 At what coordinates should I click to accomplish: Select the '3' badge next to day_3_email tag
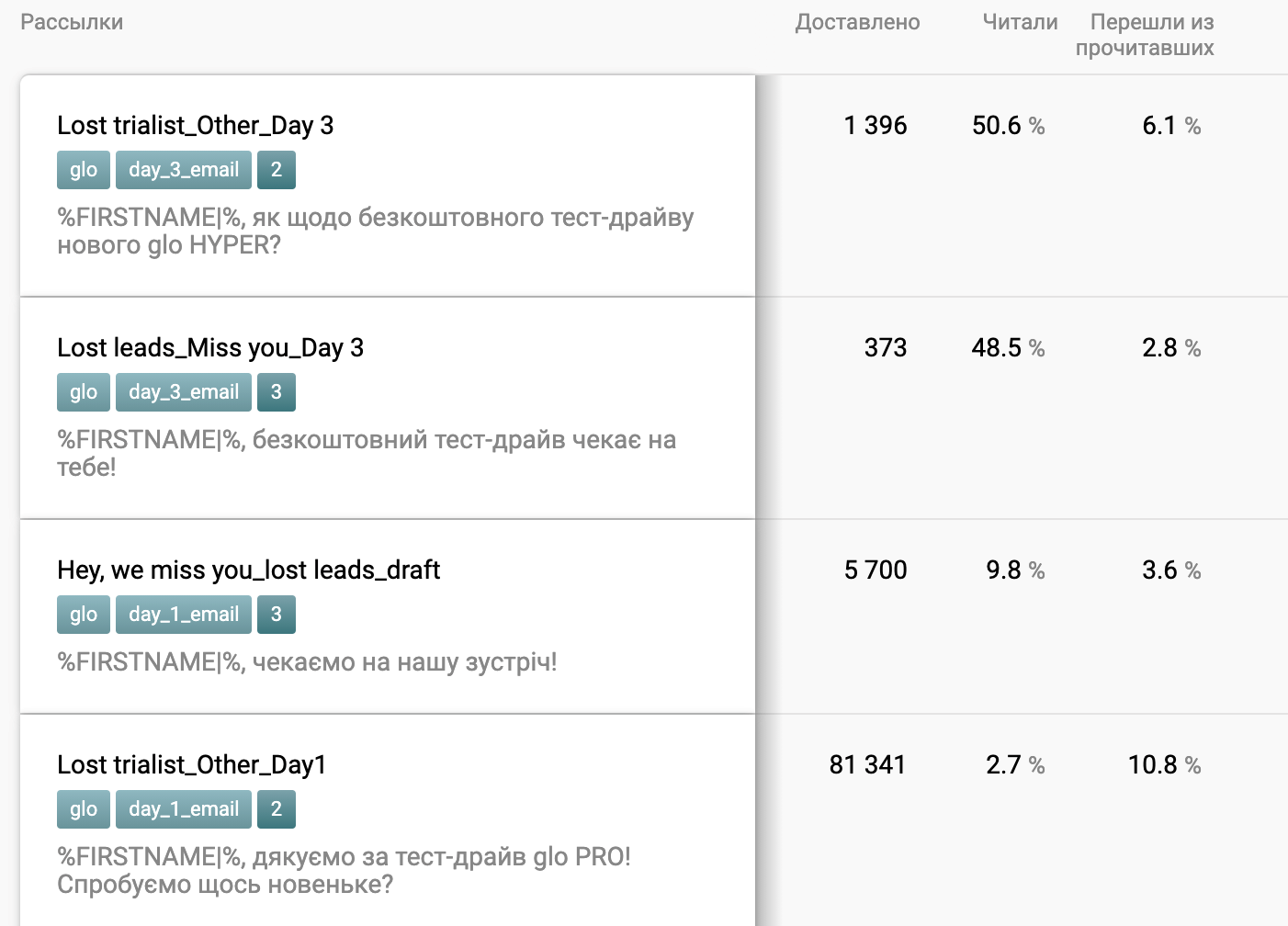[x=277, y=392]
